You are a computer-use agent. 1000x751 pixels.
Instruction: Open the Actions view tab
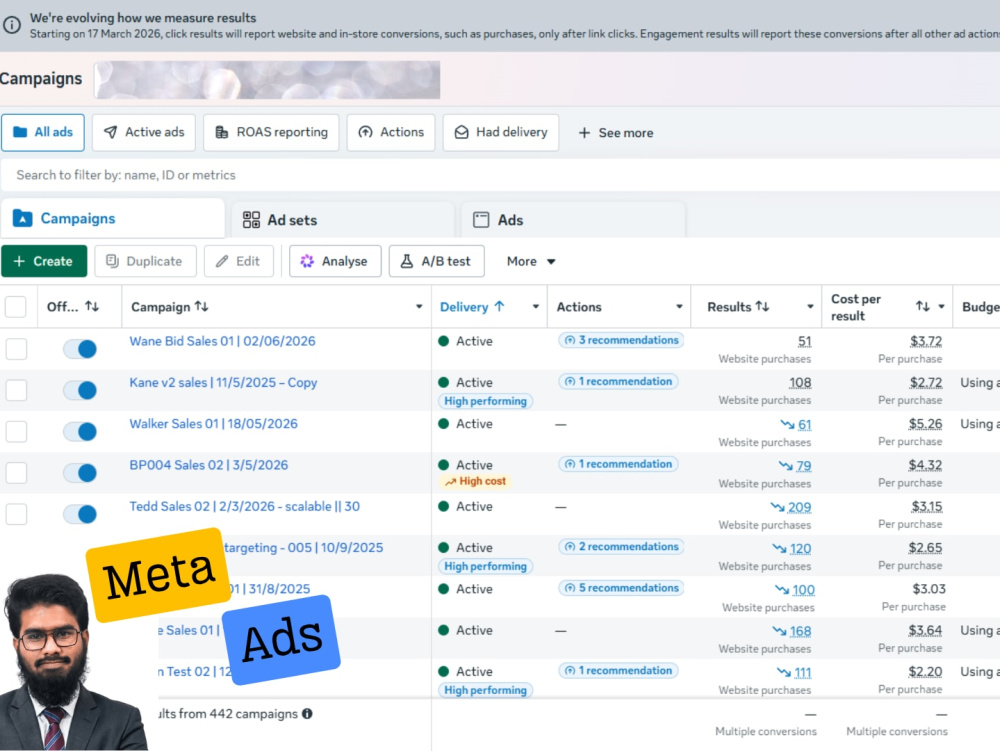391,133
